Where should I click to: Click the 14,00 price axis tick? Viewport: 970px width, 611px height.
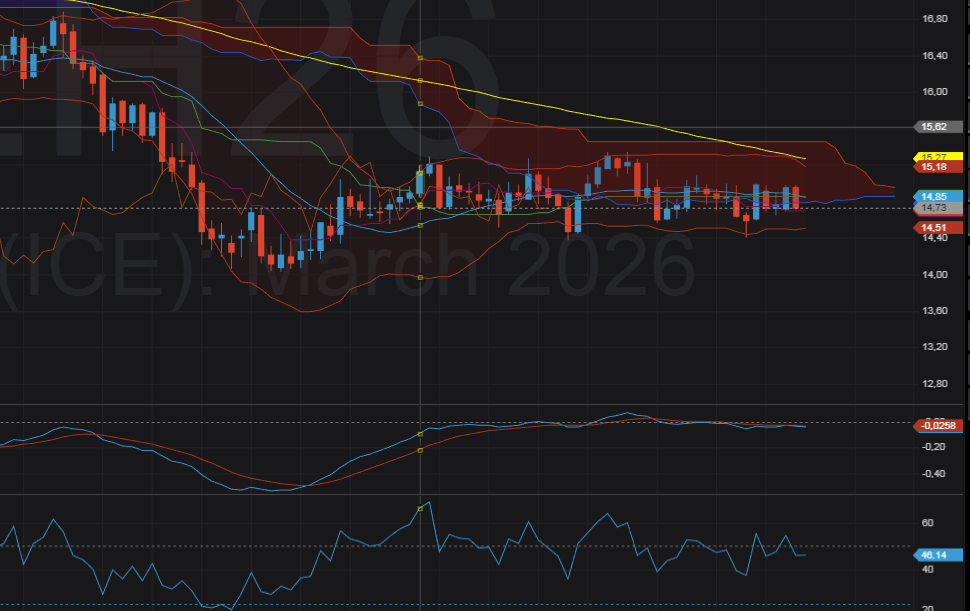pyautogui.click(x=936, y=274)
